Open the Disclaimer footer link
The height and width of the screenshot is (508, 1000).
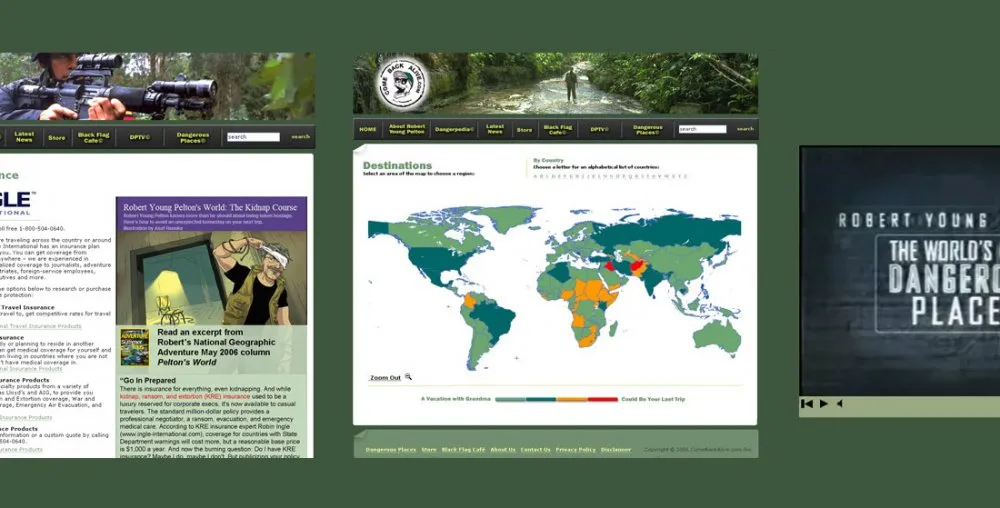[x=616, y=450]
